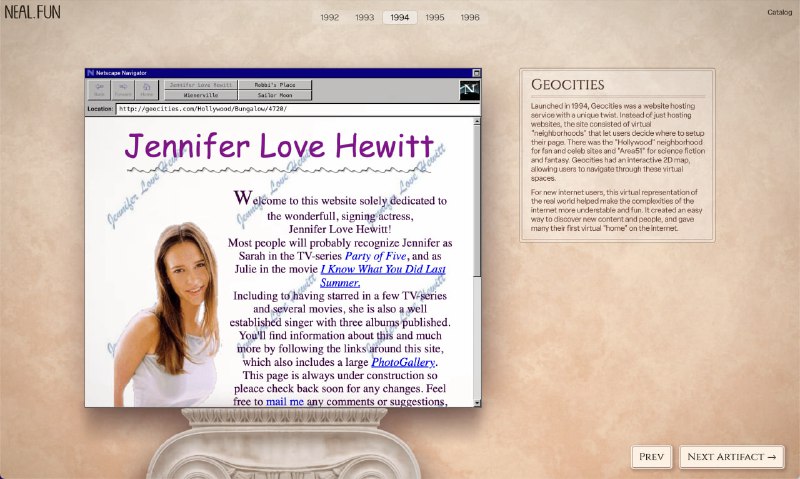Click the Netscape window maximize box
Viewport: 800px width, 479px height.
point(476,73)
